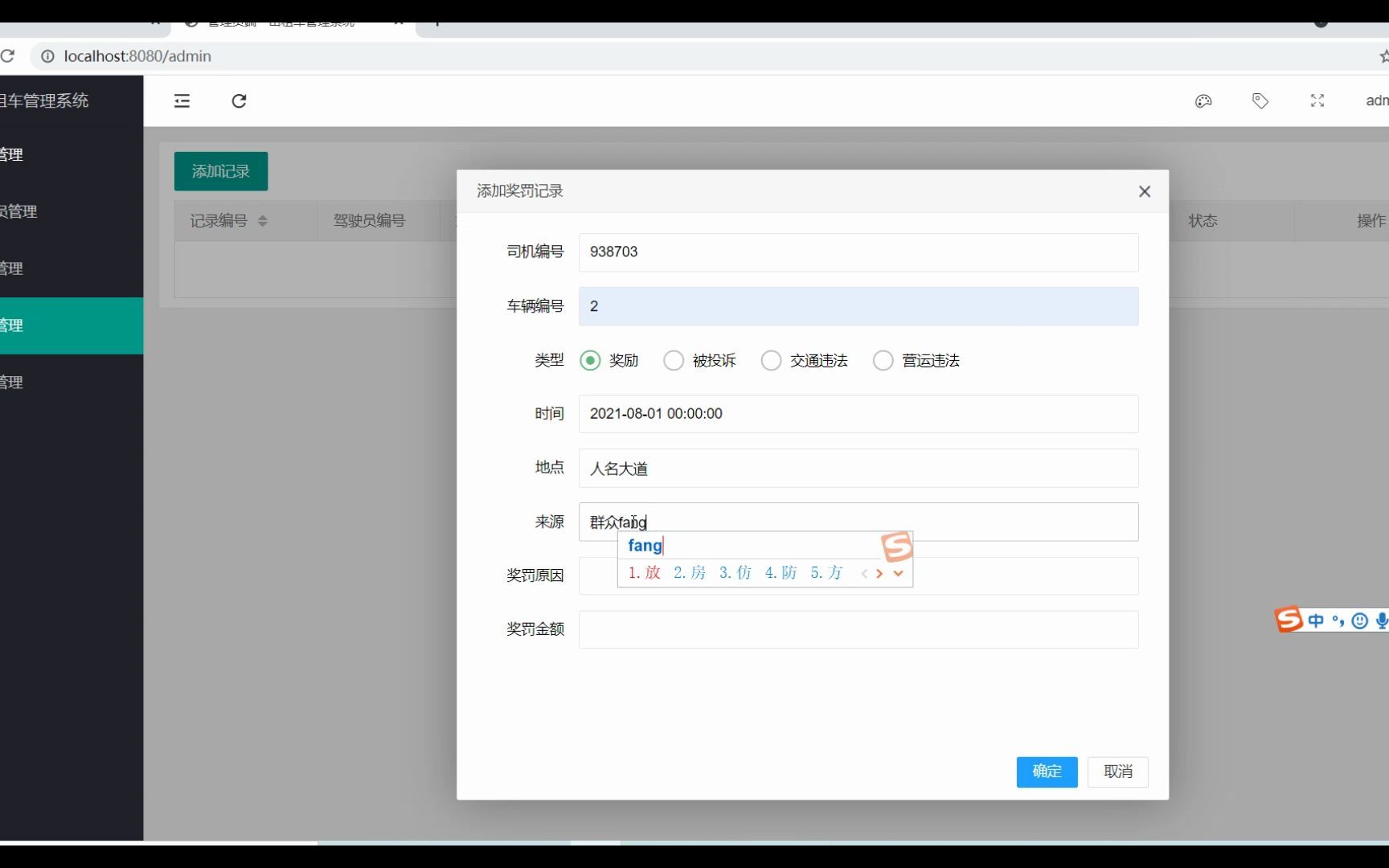This screenshot has width=1389, height=868.
Task: Choose candidate 5. 方
Action: pos(827,573)
